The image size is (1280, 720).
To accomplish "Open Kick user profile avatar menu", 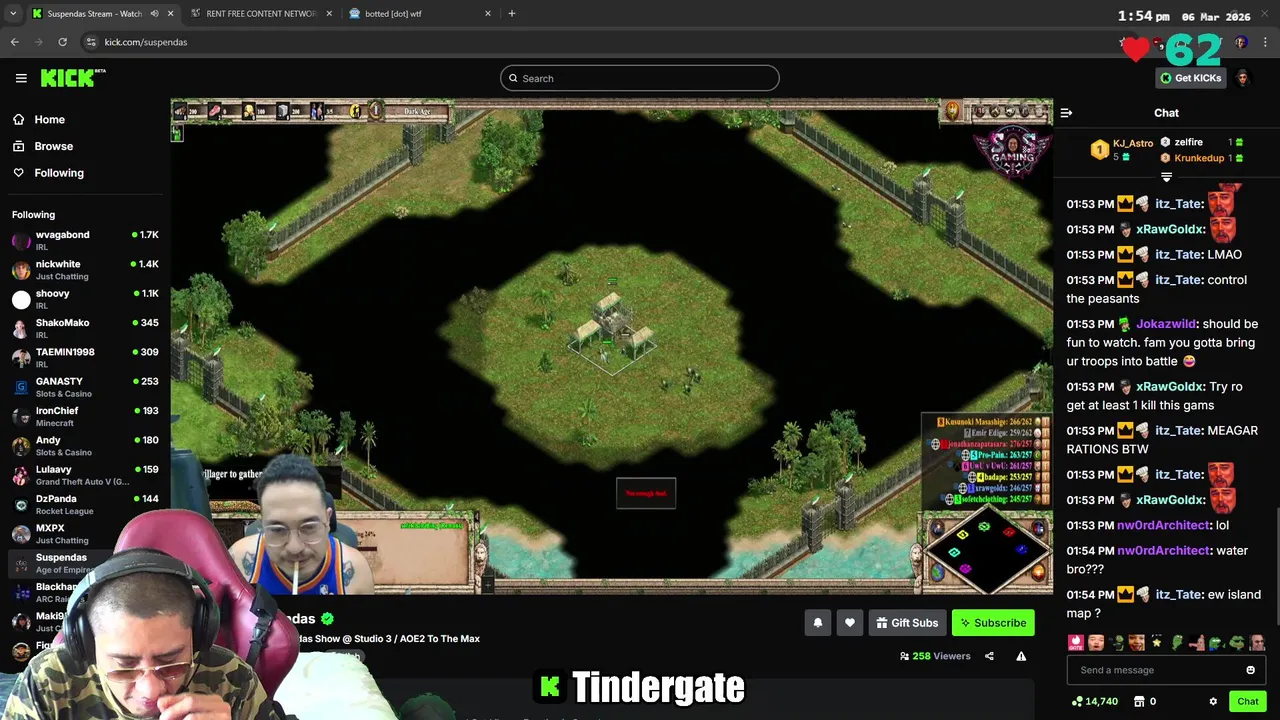I will point(1243,78).
